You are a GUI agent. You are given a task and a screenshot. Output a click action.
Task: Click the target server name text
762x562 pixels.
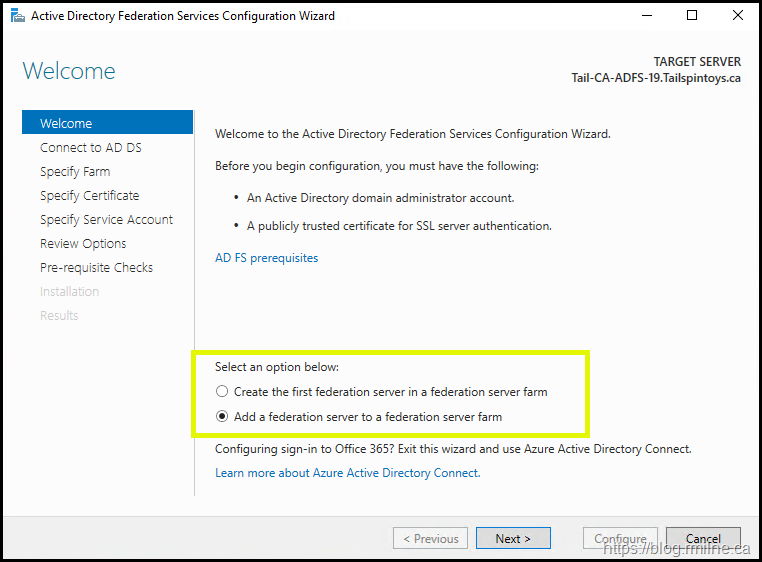(x=655, y=79)
